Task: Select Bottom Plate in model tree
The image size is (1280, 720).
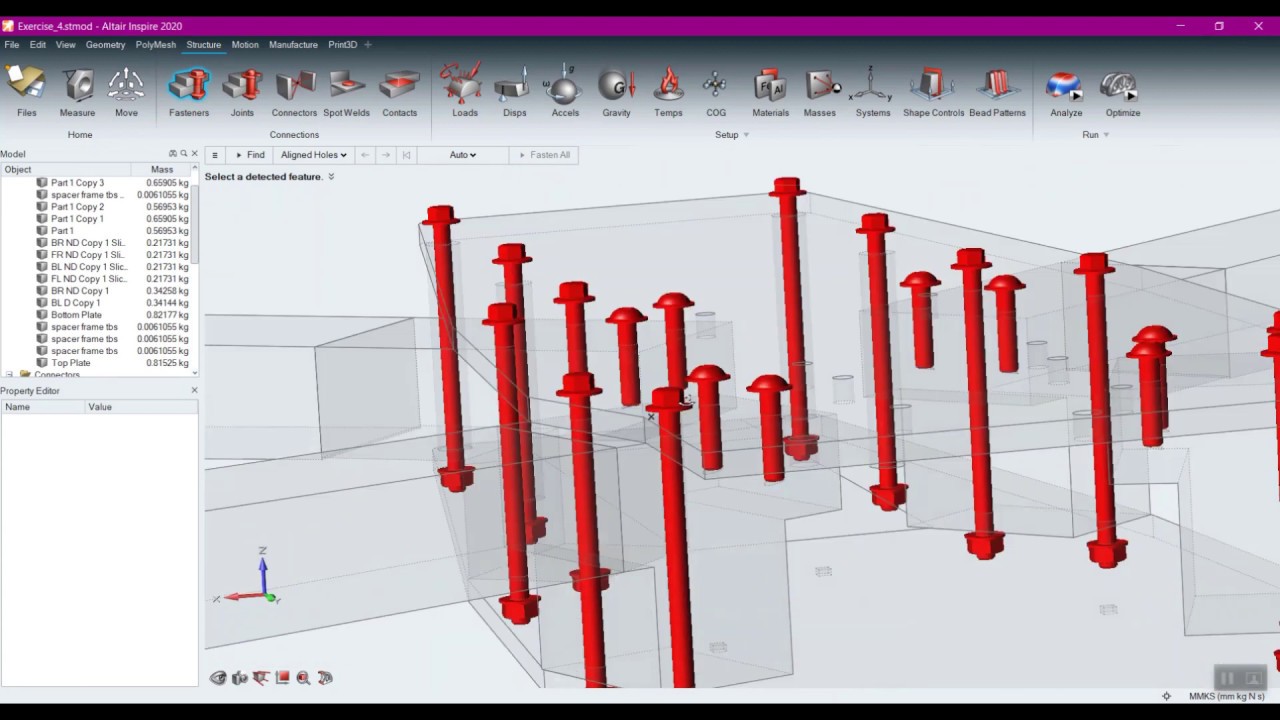Action: click(x=76, y=315)
